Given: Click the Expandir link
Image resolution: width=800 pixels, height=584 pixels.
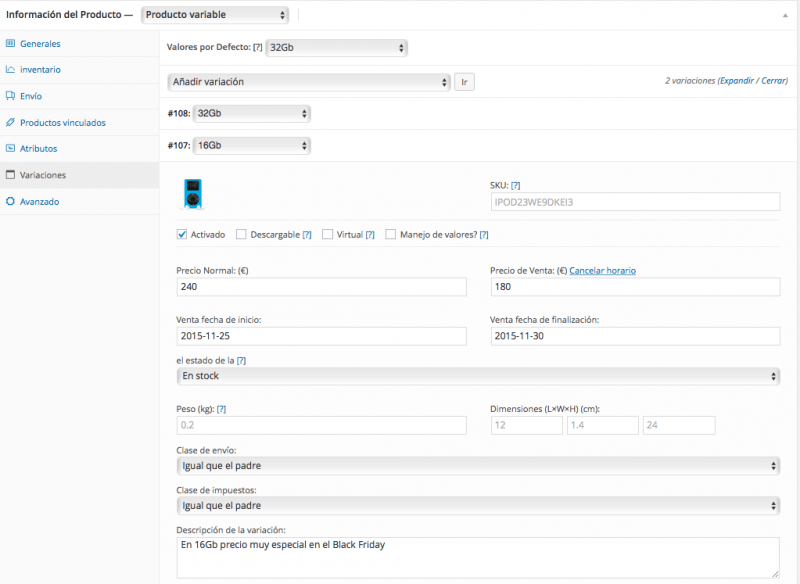Looking at the screenshot, I should click(737, 81).
